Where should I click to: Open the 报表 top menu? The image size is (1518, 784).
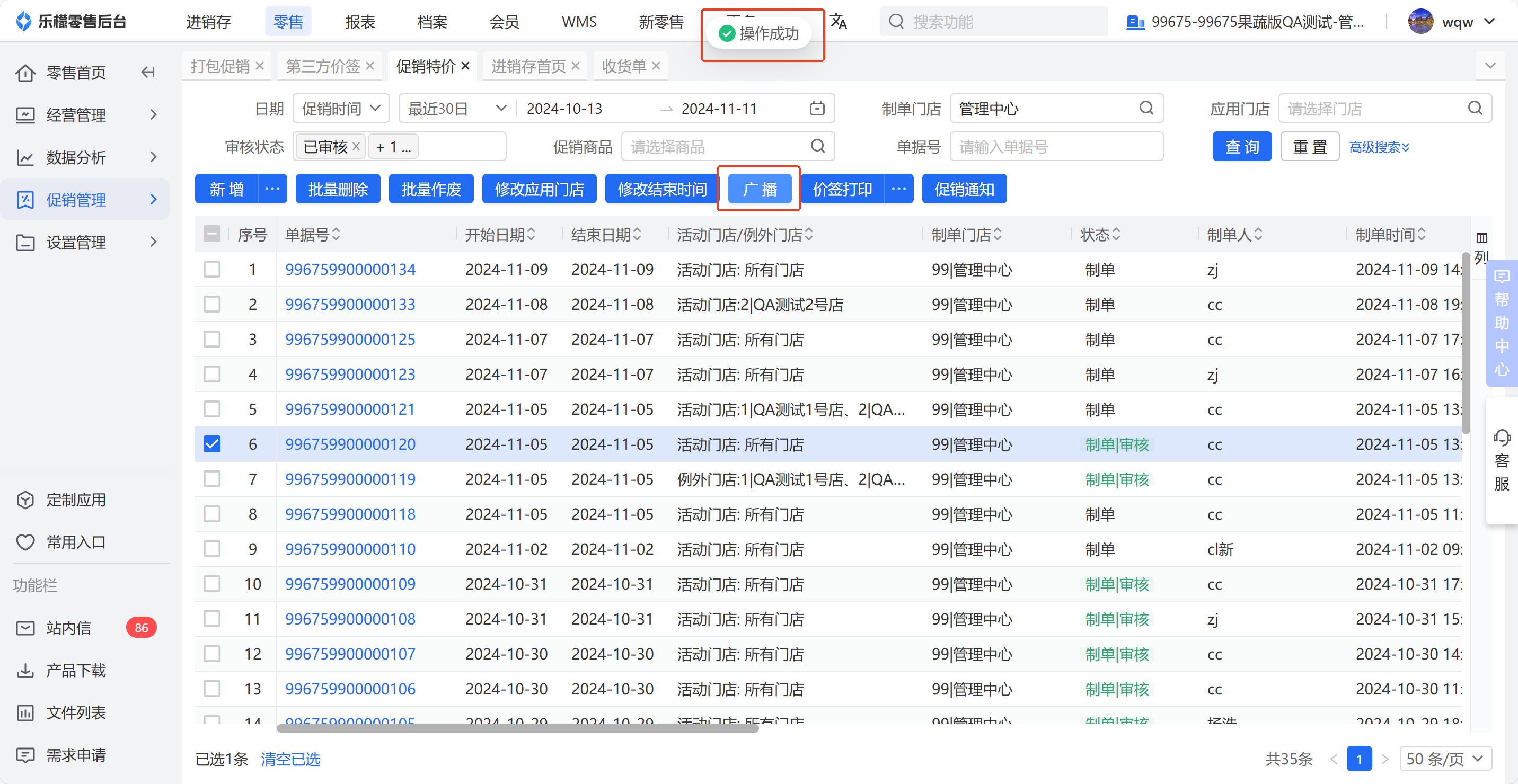pyautogui.click(x=360, y=22)
